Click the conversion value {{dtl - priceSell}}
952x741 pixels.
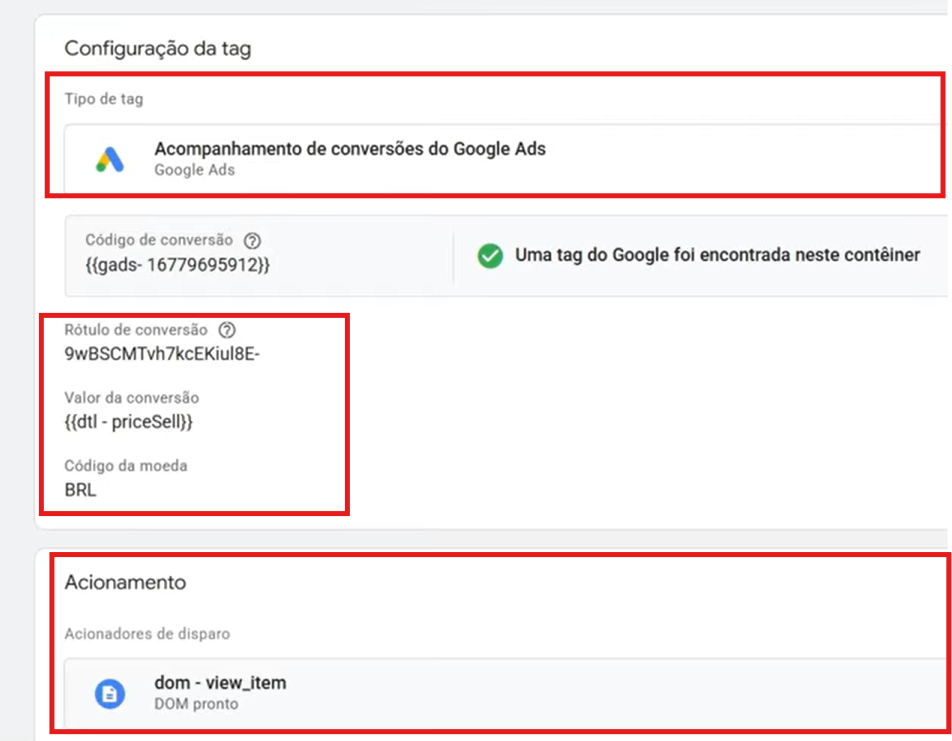pos(129,422)
